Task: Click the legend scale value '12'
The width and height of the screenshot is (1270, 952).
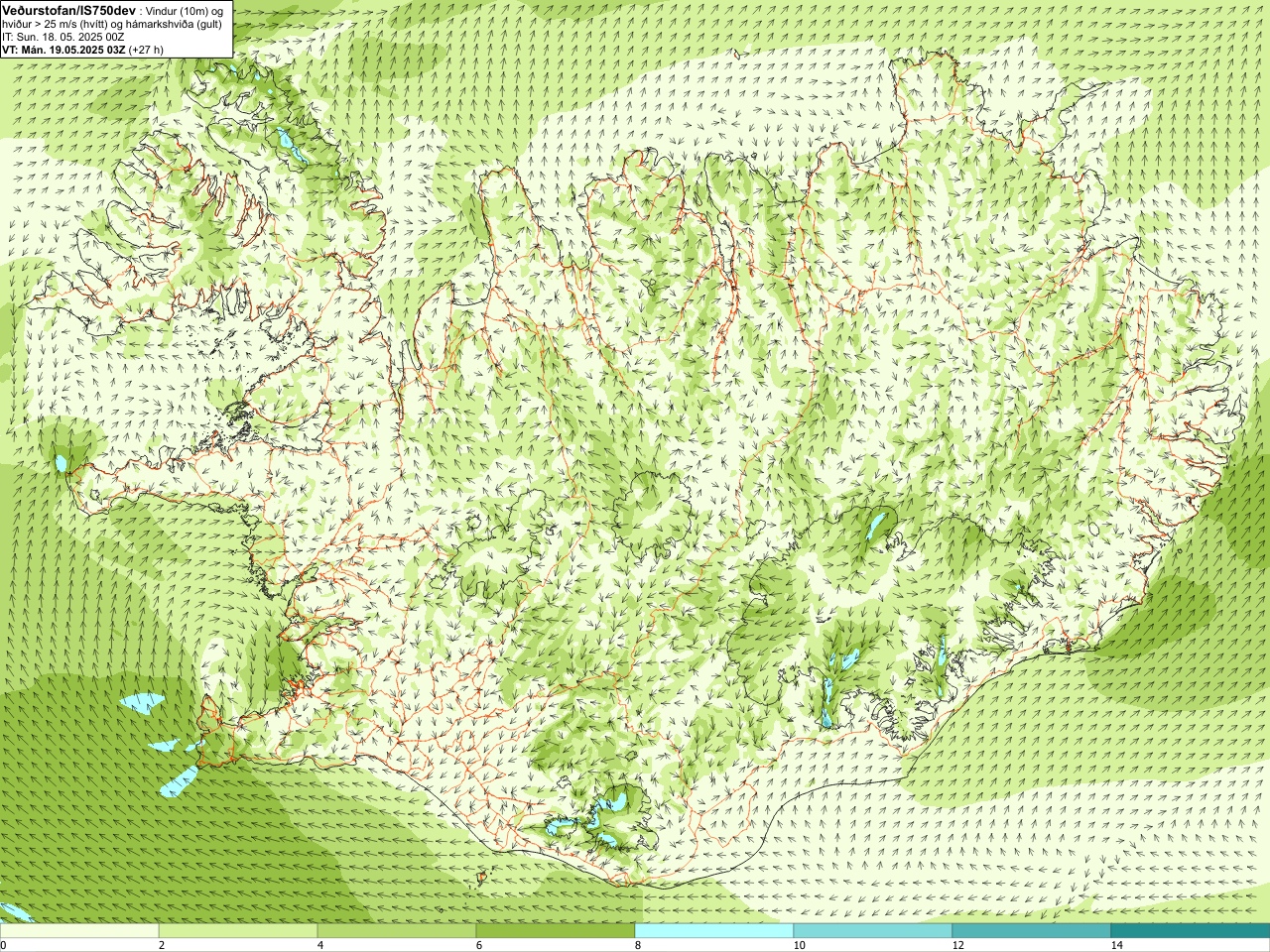Action: click(x=957, y=946)
